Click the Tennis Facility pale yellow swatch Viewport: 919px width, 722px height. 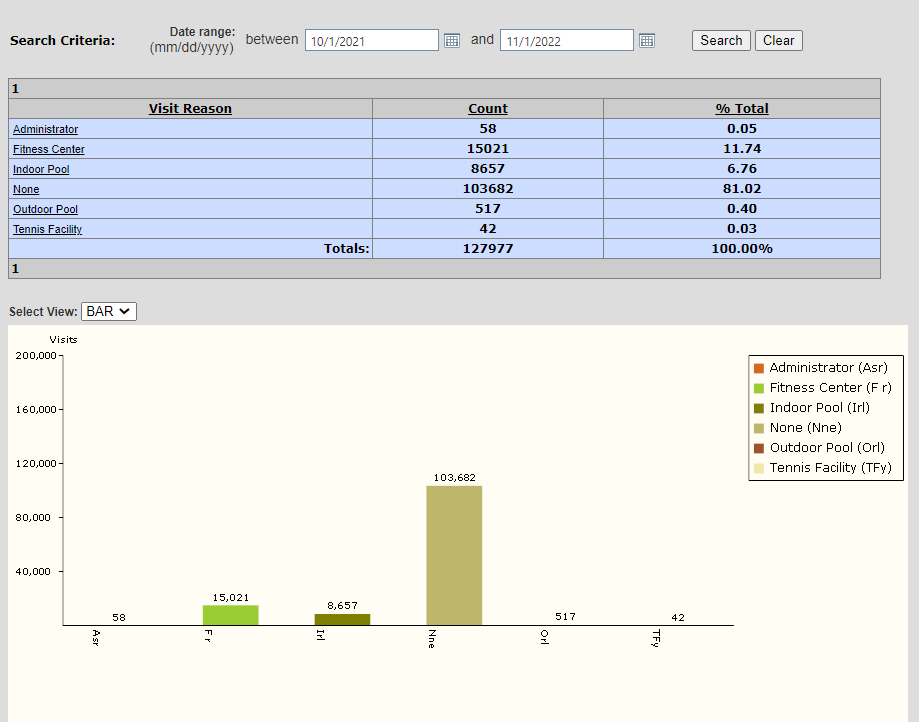758,468
